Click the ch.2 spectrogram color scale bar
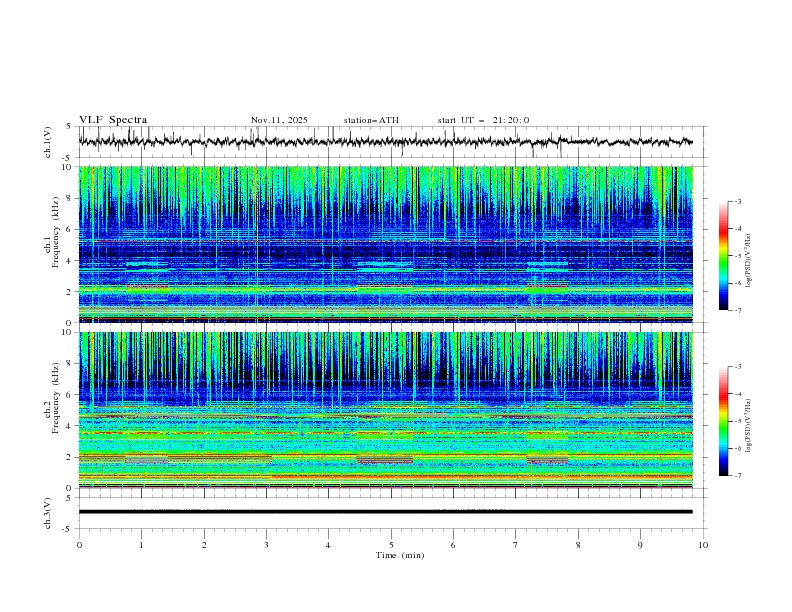The image size is (792, 612). [x=723, y=421]
